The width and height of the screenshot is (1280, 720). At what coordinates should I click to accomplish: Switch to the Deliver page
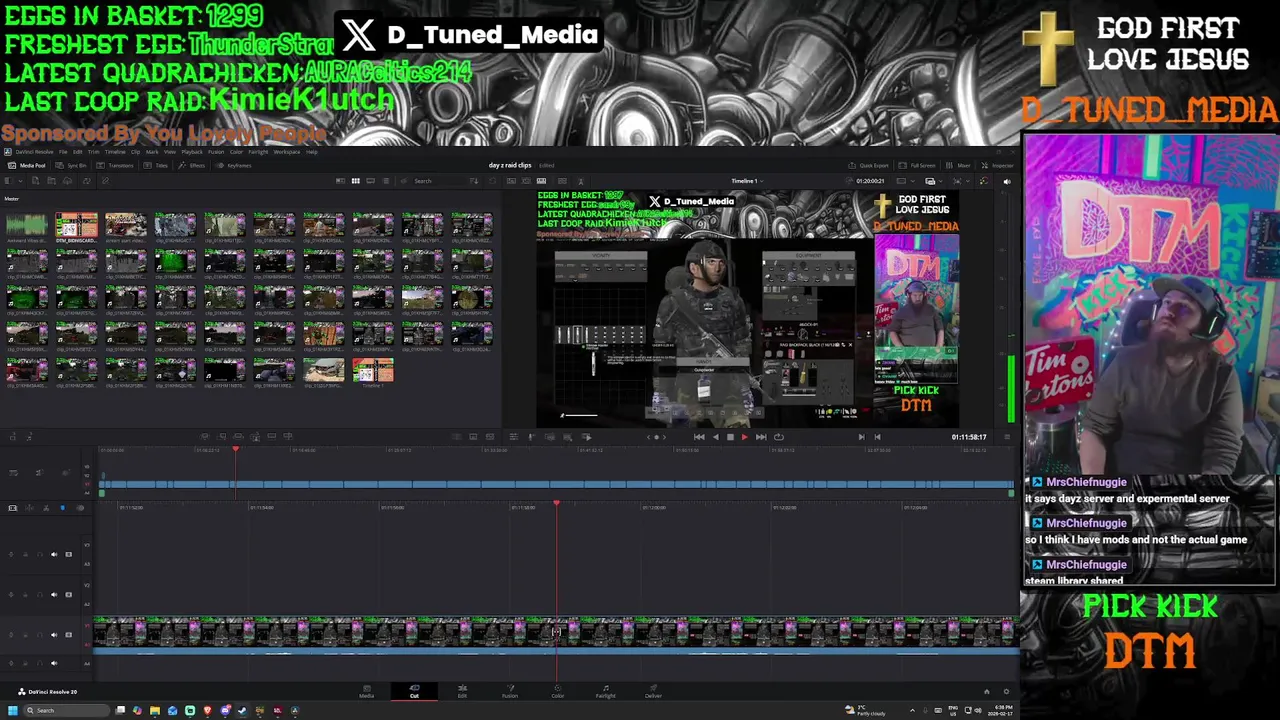[x=654, y=692]
